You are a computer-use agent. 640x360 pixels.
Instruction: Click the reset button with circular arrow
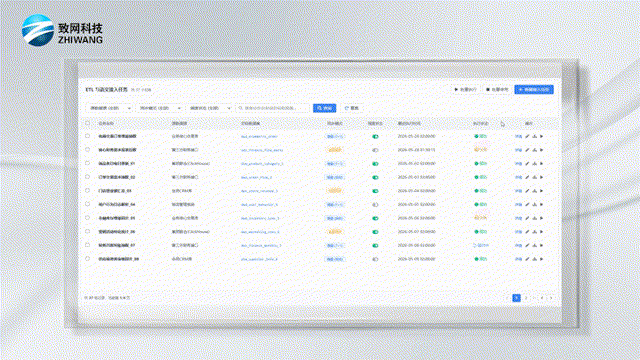click(x=352, y=108)
